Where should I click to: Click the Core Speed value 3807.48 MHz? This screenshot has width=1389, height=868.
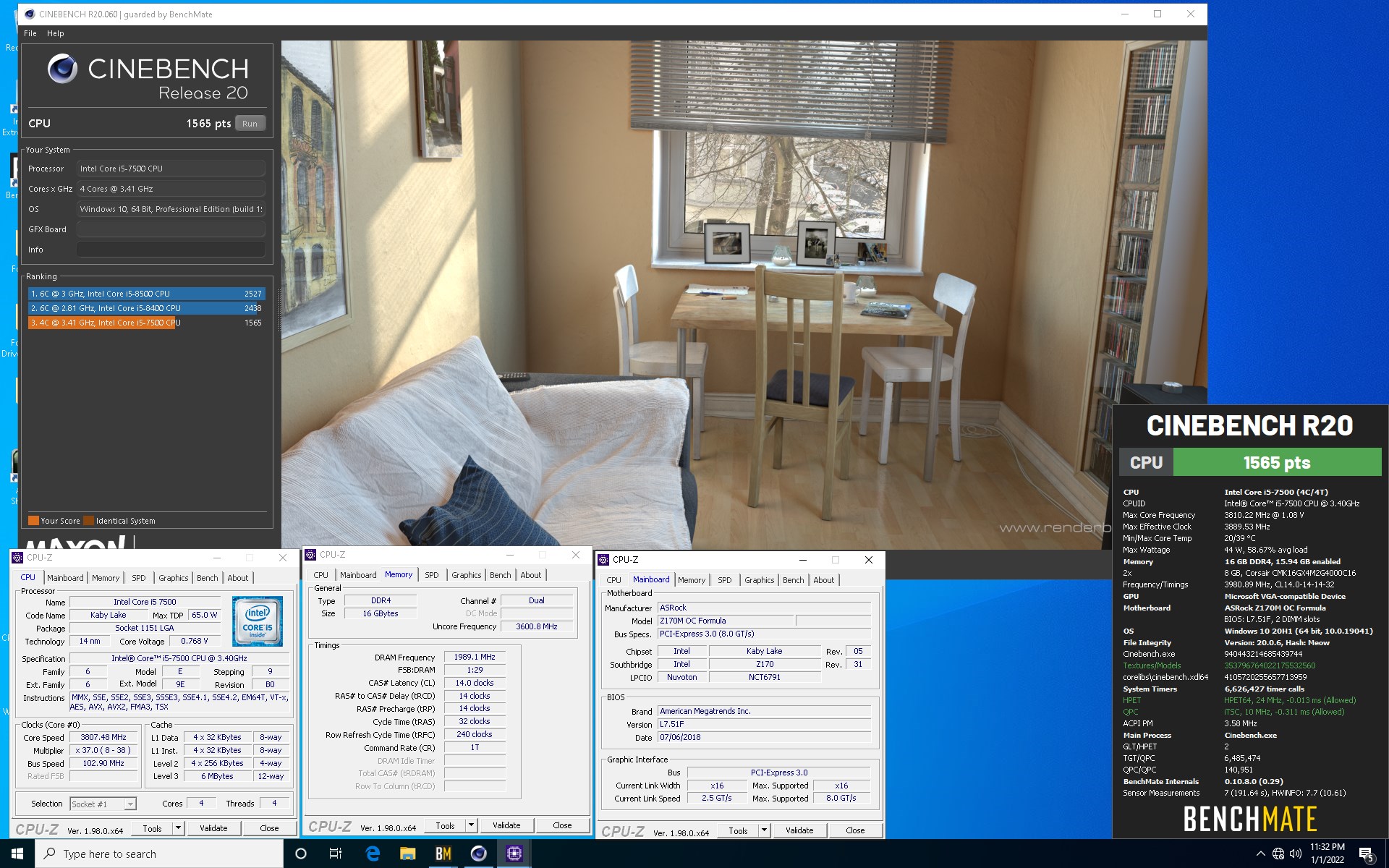(103, 737)
